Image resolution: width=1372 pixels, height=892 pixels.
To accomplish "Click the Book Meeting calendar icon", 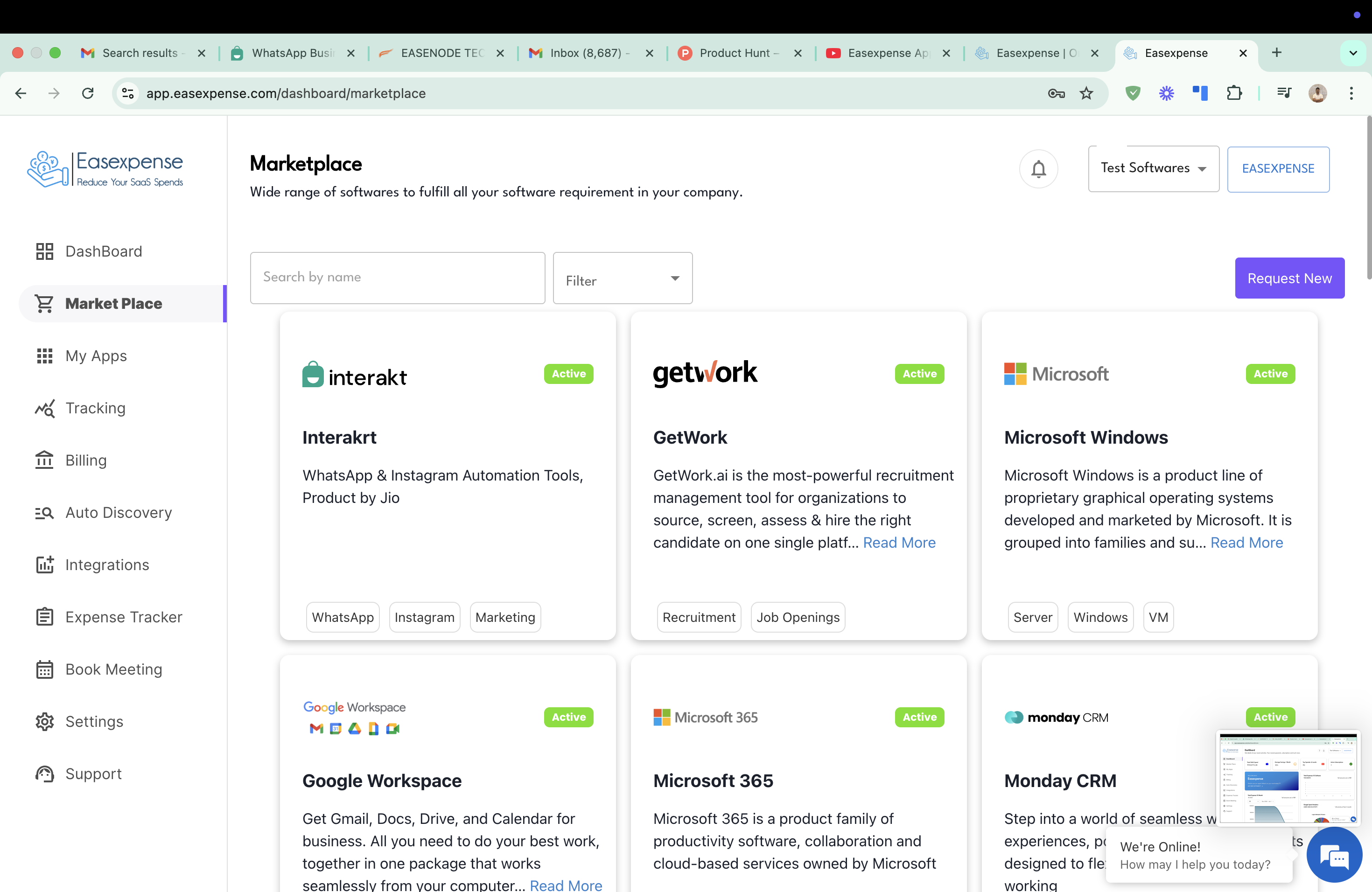I will [44, 669].
